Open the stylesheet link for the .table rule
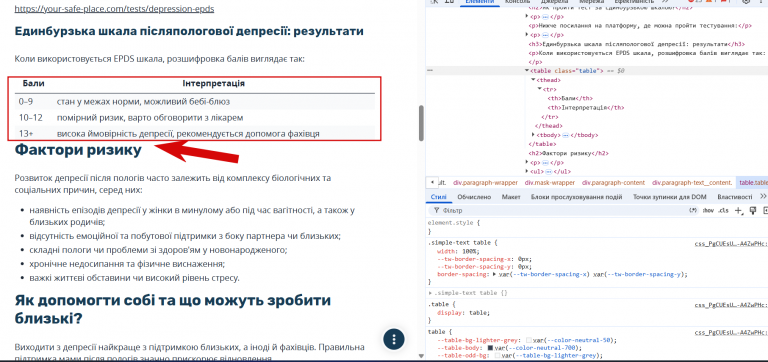This screenshot has height=362, width=768. tap(731, 305)
